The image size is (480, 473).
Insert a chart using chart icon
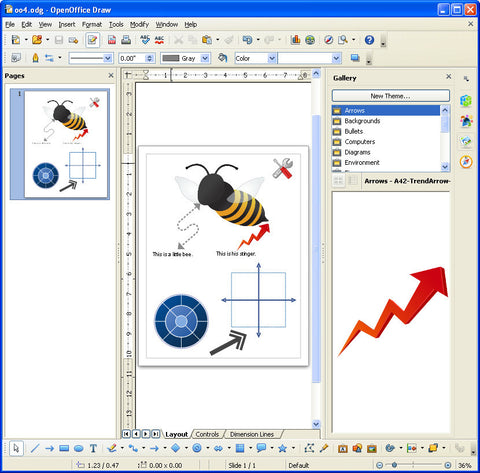295,40
